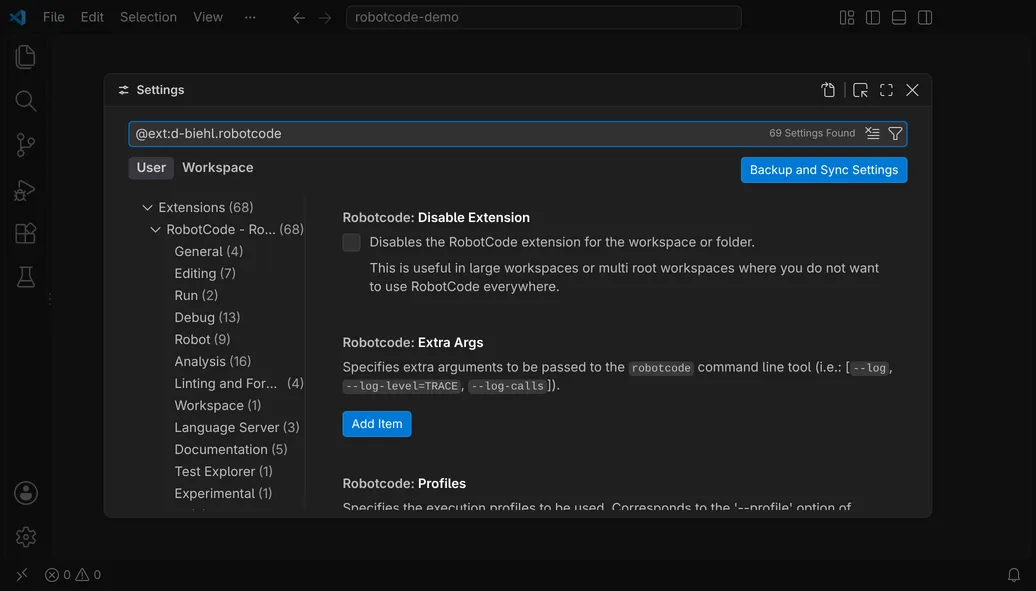
Task: Go back with the left arrow
Action: point(299,18)
